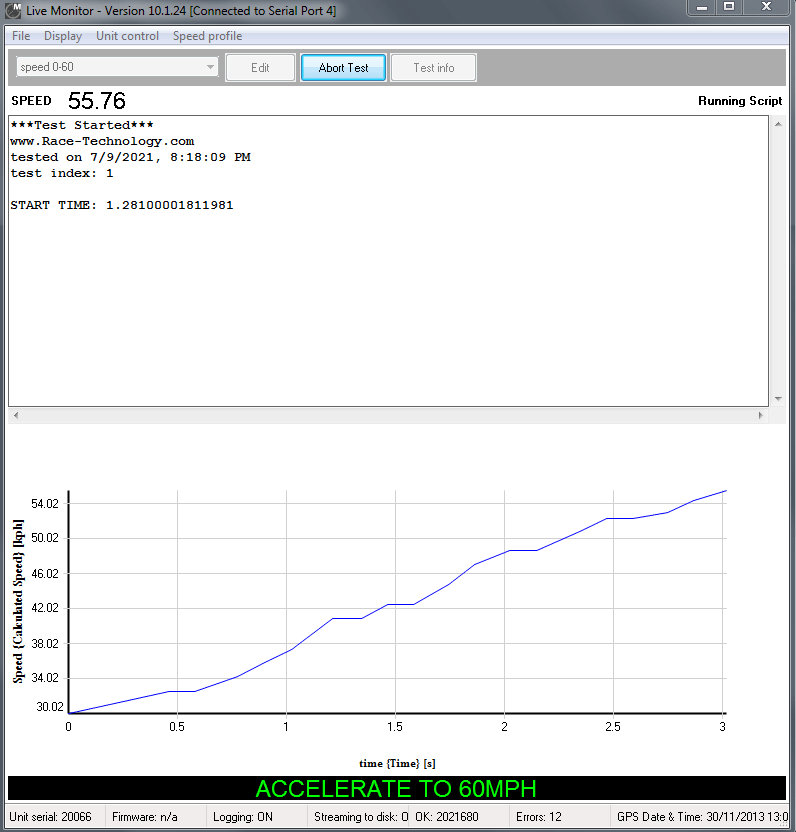
Task: Expand the Unit control menu
Action: (127, 36)
